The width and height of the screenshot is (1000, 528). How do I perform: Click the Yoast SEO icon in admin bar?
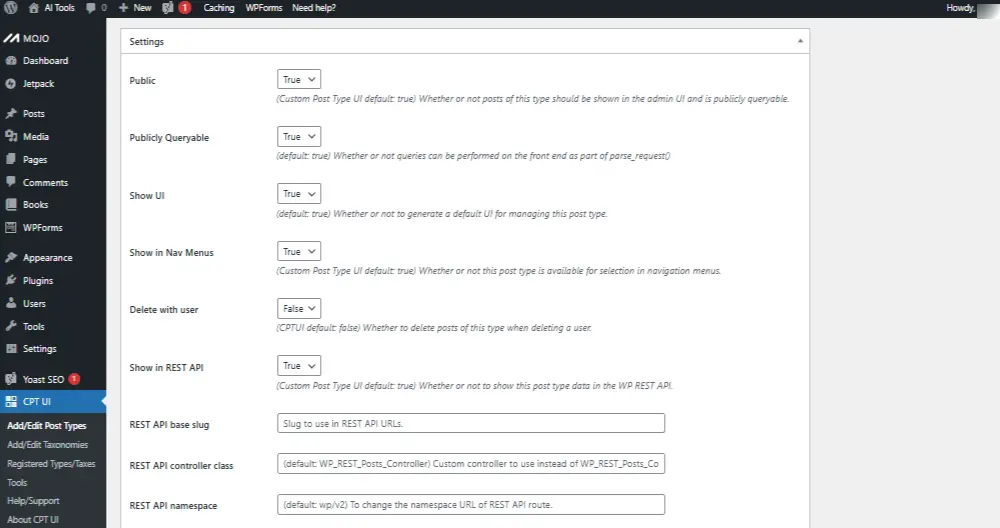tap(167, 8)
